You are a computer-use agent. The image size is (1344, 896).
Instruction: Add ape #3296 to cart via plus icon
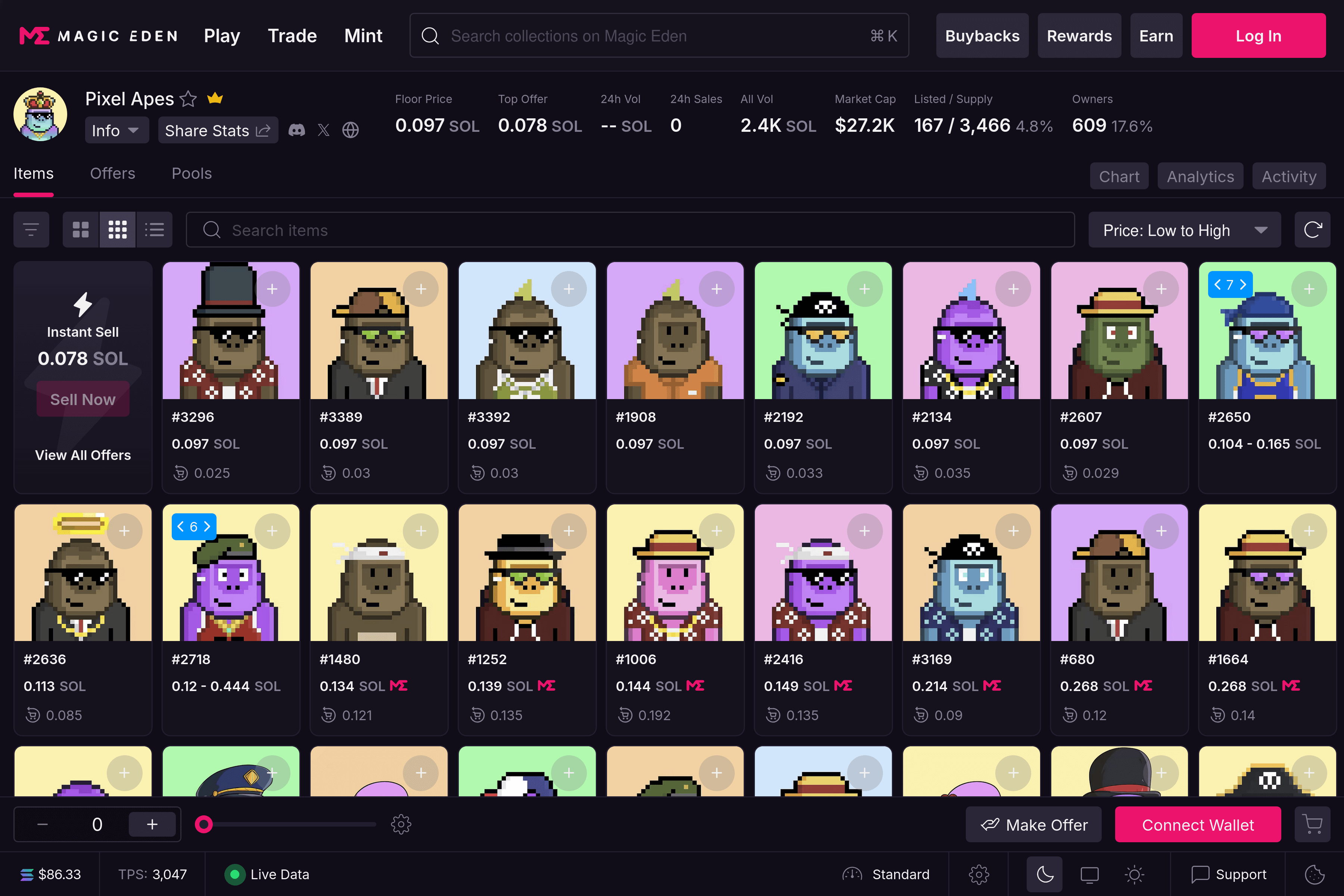[x=273, y=289]
